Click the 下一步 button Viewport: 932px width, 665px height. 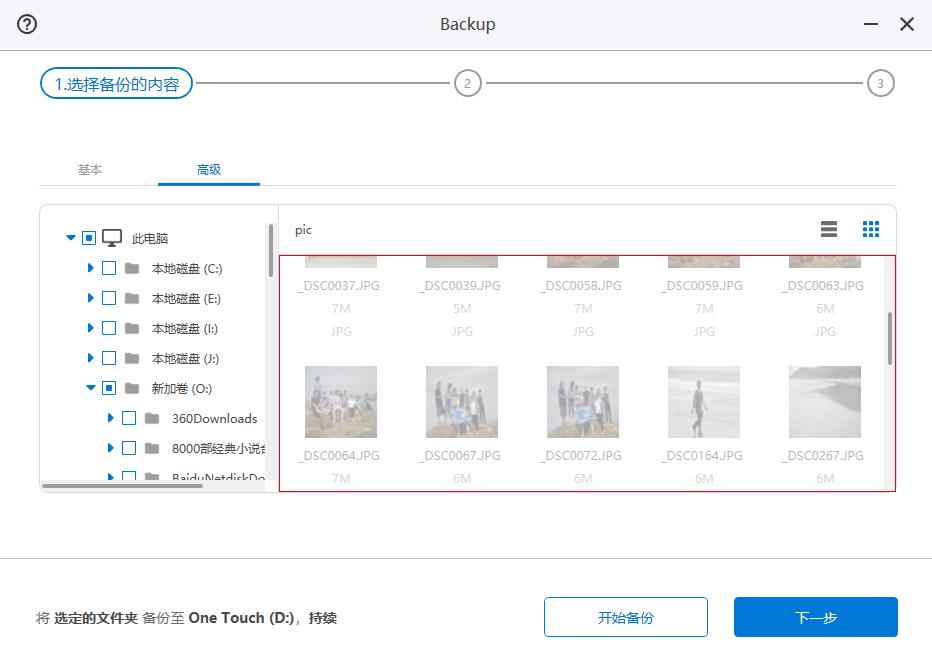point(815,617)
